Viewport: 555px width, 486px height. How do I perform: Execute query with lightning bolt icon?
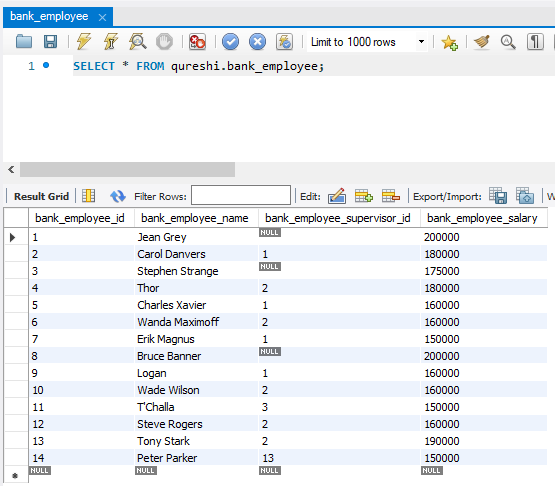(84, 42)
